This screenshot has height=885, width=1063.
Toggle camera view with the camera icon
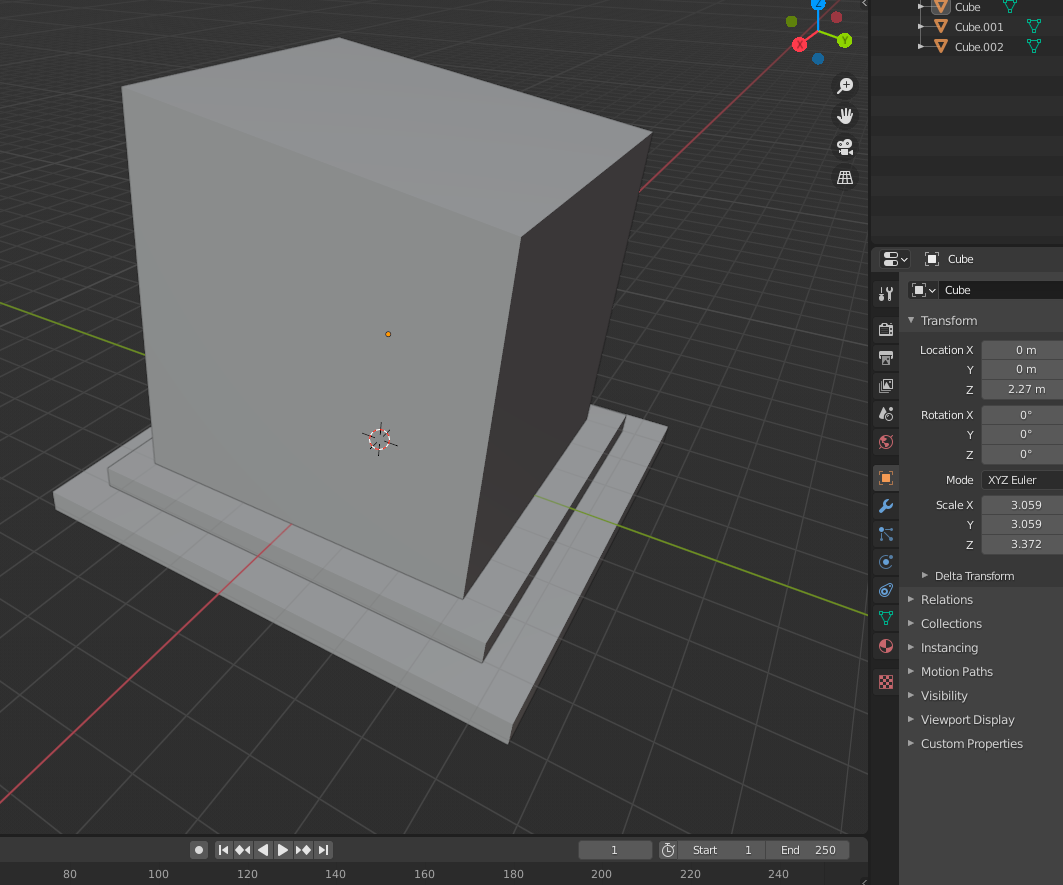coord(845,146)
